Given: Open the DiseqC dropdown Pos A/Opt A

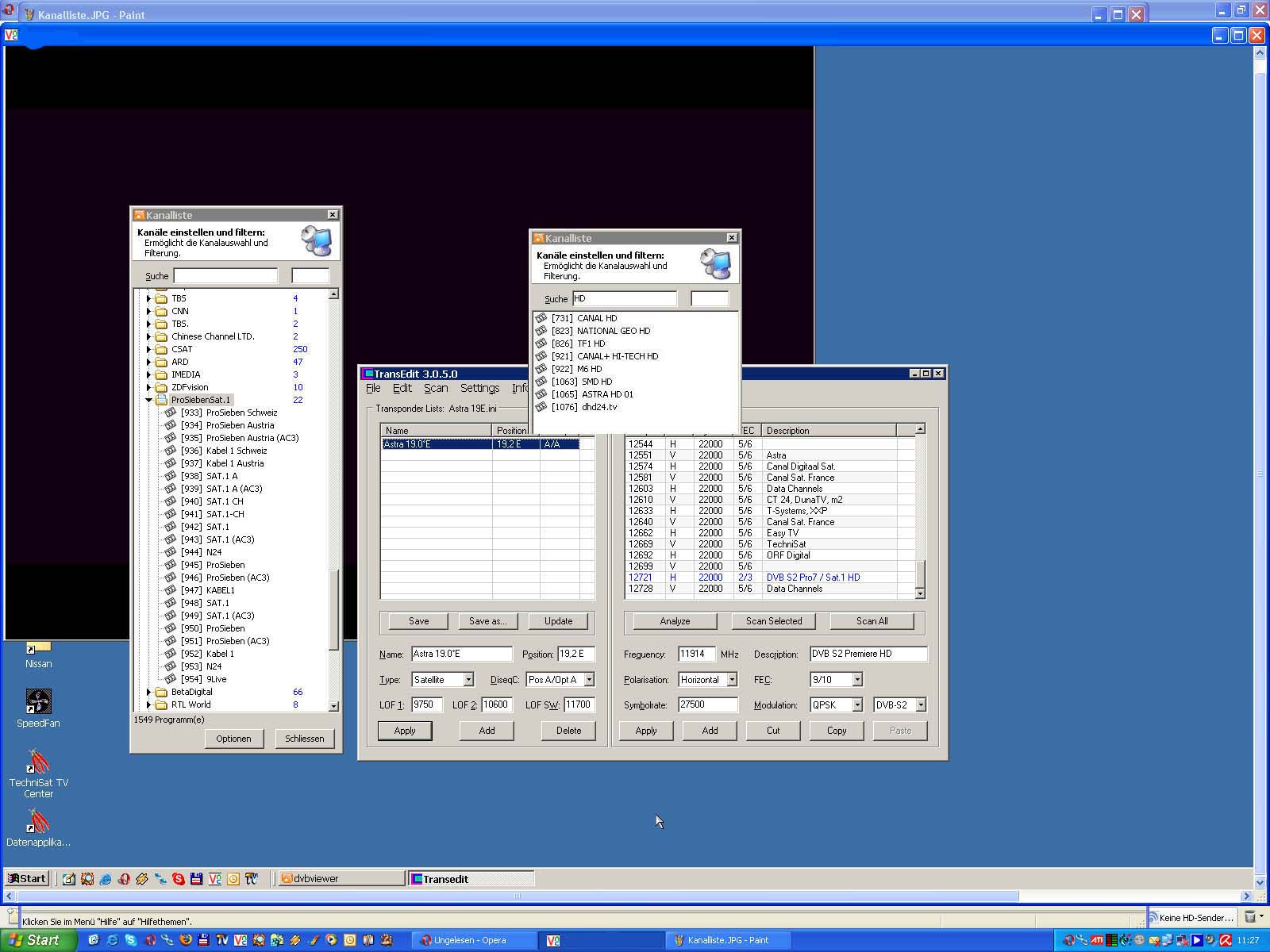Looking at the screenshot, I should (589, 680).
